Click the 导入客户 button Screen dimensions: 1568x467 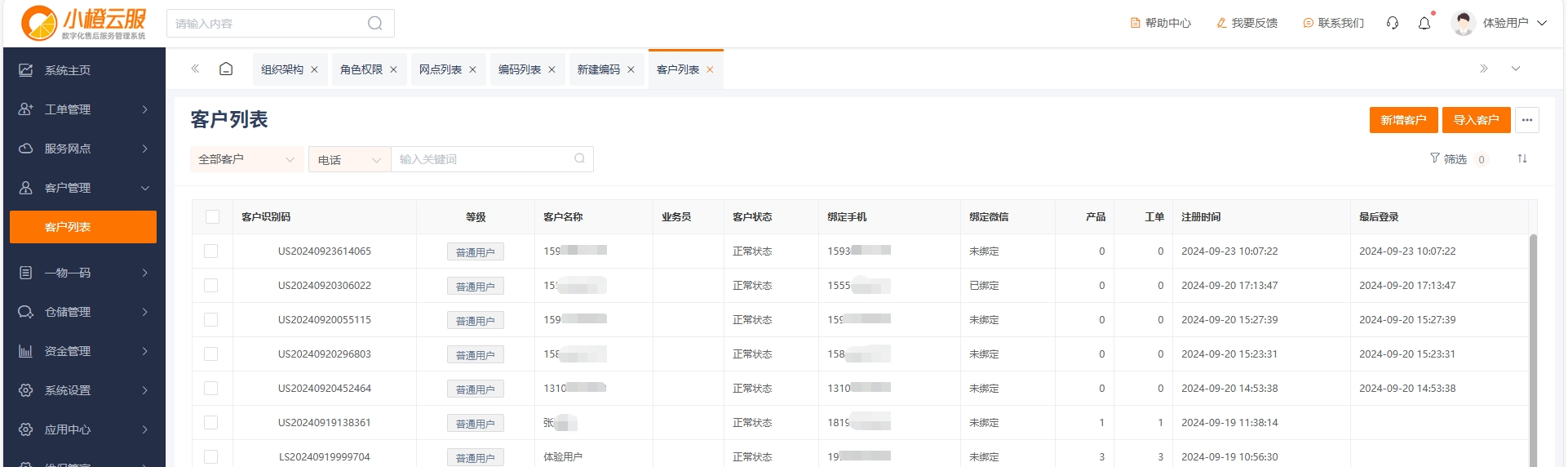tap(1476, 120)
